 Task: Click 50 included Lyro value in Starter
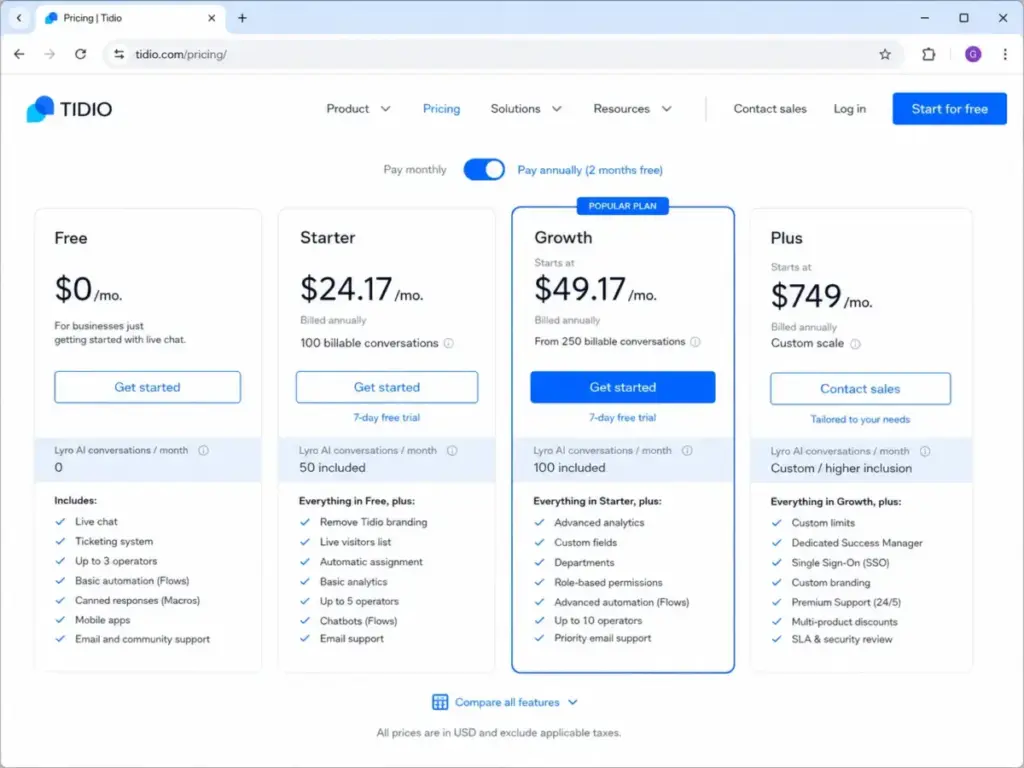332,468
